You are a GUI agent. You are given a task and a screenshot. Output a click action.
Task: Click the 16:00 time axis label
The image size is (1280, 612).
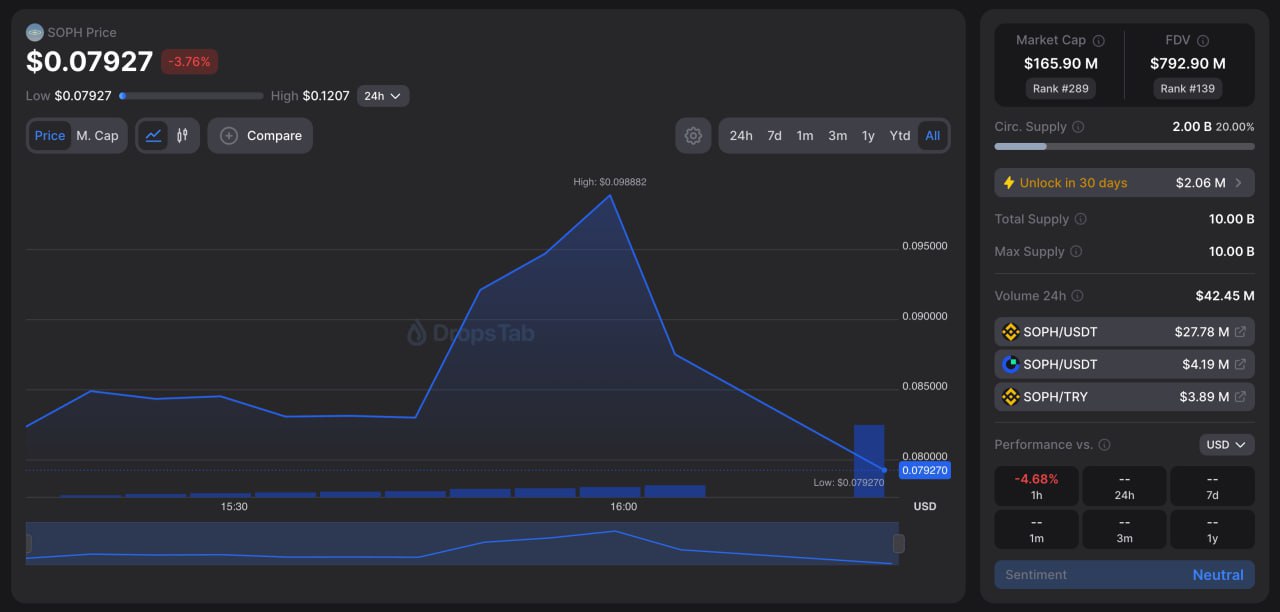coord(623,507)
